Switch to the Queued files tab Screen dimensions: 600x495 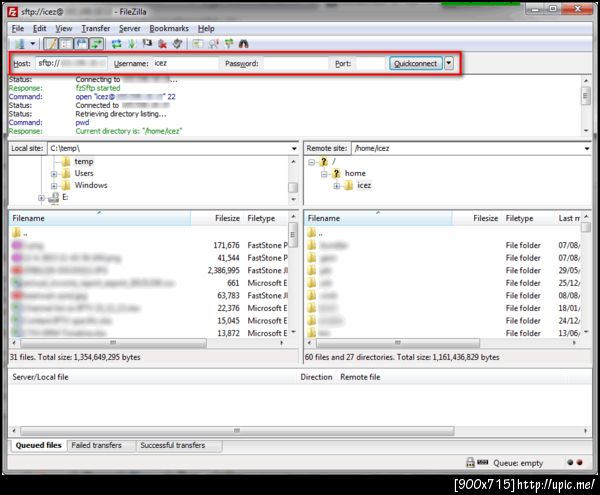tap(38, 445)
